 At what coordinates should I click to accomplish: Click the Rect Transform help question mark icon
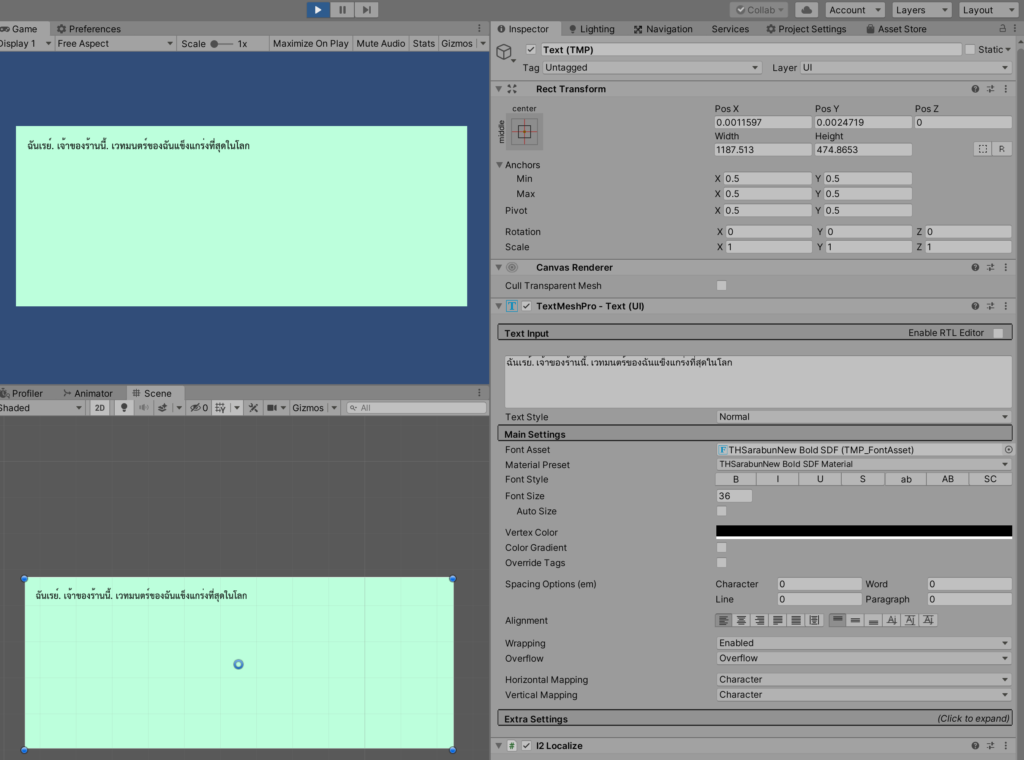click(975, 89)
